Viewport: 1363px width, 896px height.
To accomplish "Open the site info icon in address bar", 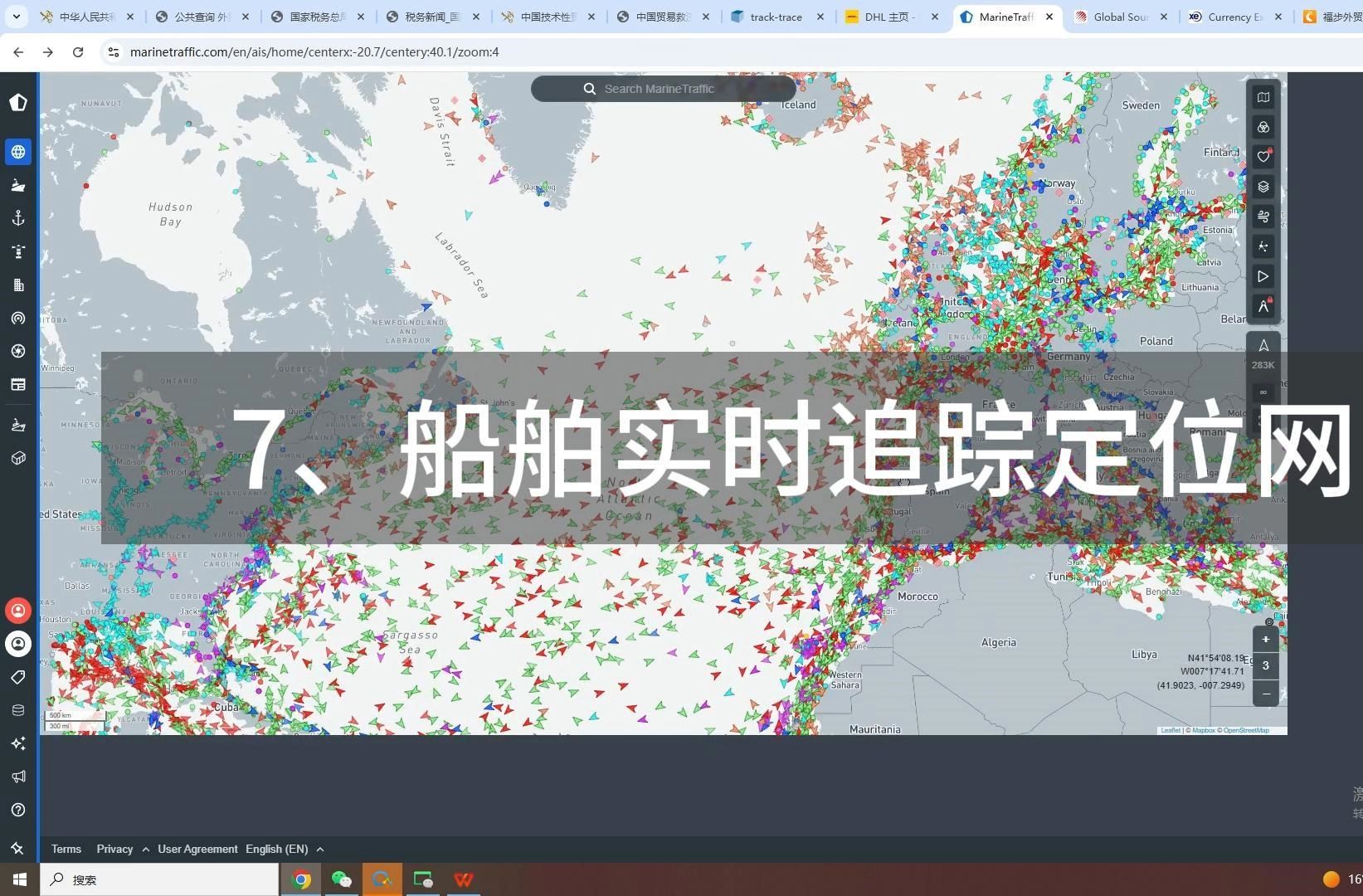I will [114, 51].
